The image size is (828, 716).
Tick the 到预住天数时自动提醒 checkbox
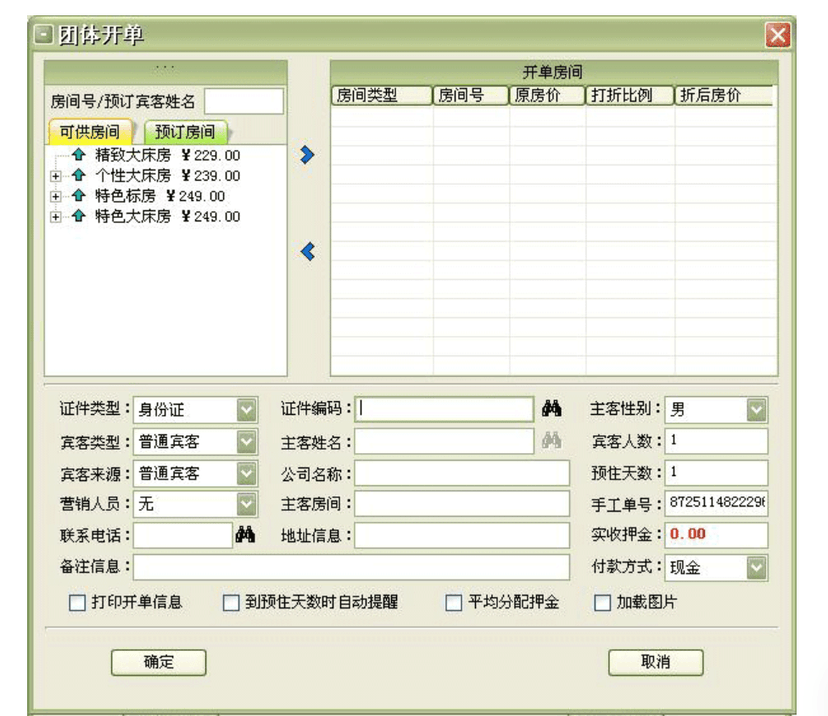(x=231, y=603)
